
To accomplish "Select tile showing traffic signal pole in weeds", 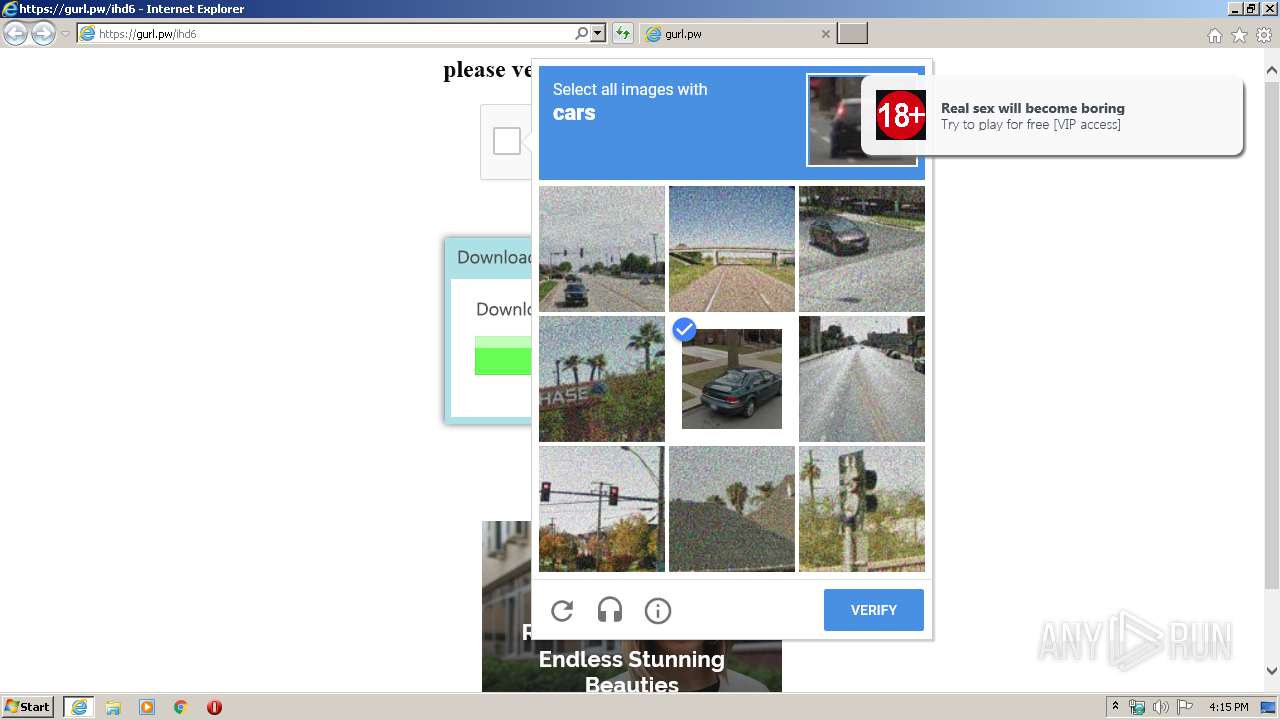I will pos(862,509).
